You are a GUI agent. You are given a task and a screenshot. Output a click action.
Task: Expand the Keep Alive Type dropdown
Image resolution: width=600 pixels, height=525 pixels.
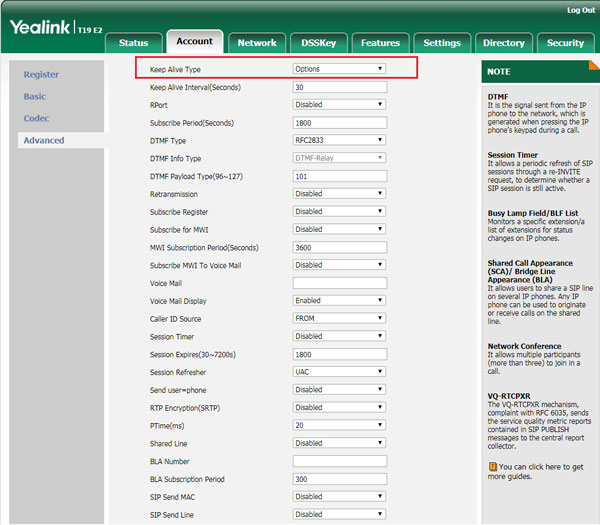pos(339,69)
